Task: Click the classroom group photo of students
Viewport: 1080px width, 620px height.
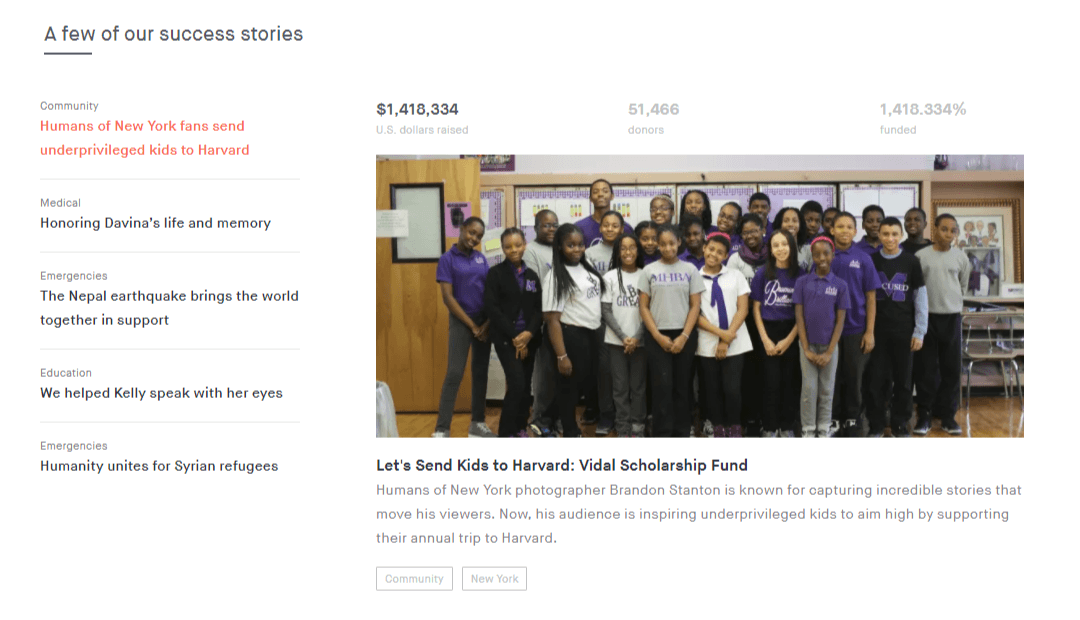Action: (700, 296)
